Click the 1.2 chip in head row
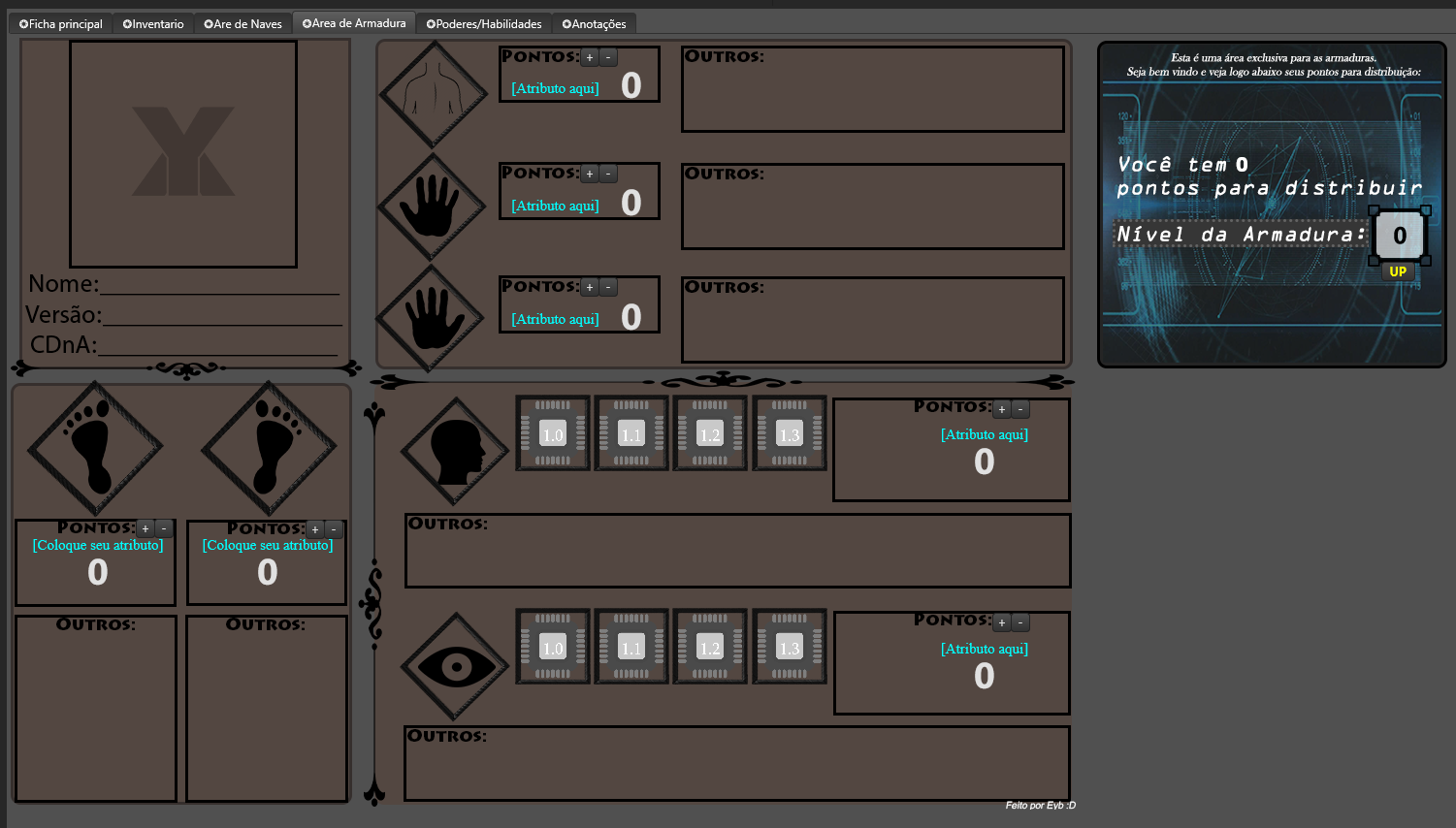The width and height of the screenshot is (1456, 828). point(710,433)
